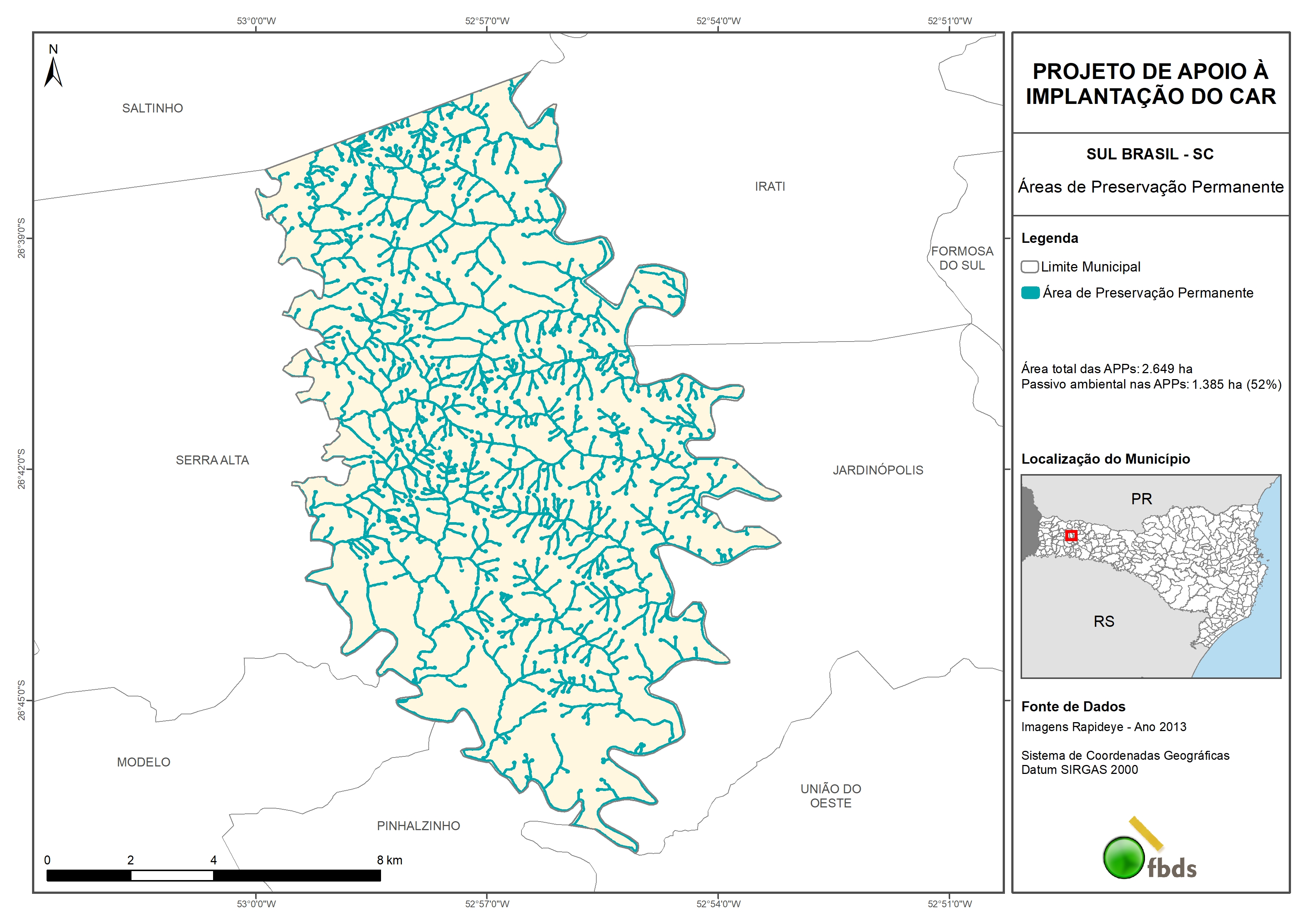Click the JARDINÓPOLIS label on map
The height and width of the screenshot is (924, 1307).
pyautogui.click(x=878, y=470)
